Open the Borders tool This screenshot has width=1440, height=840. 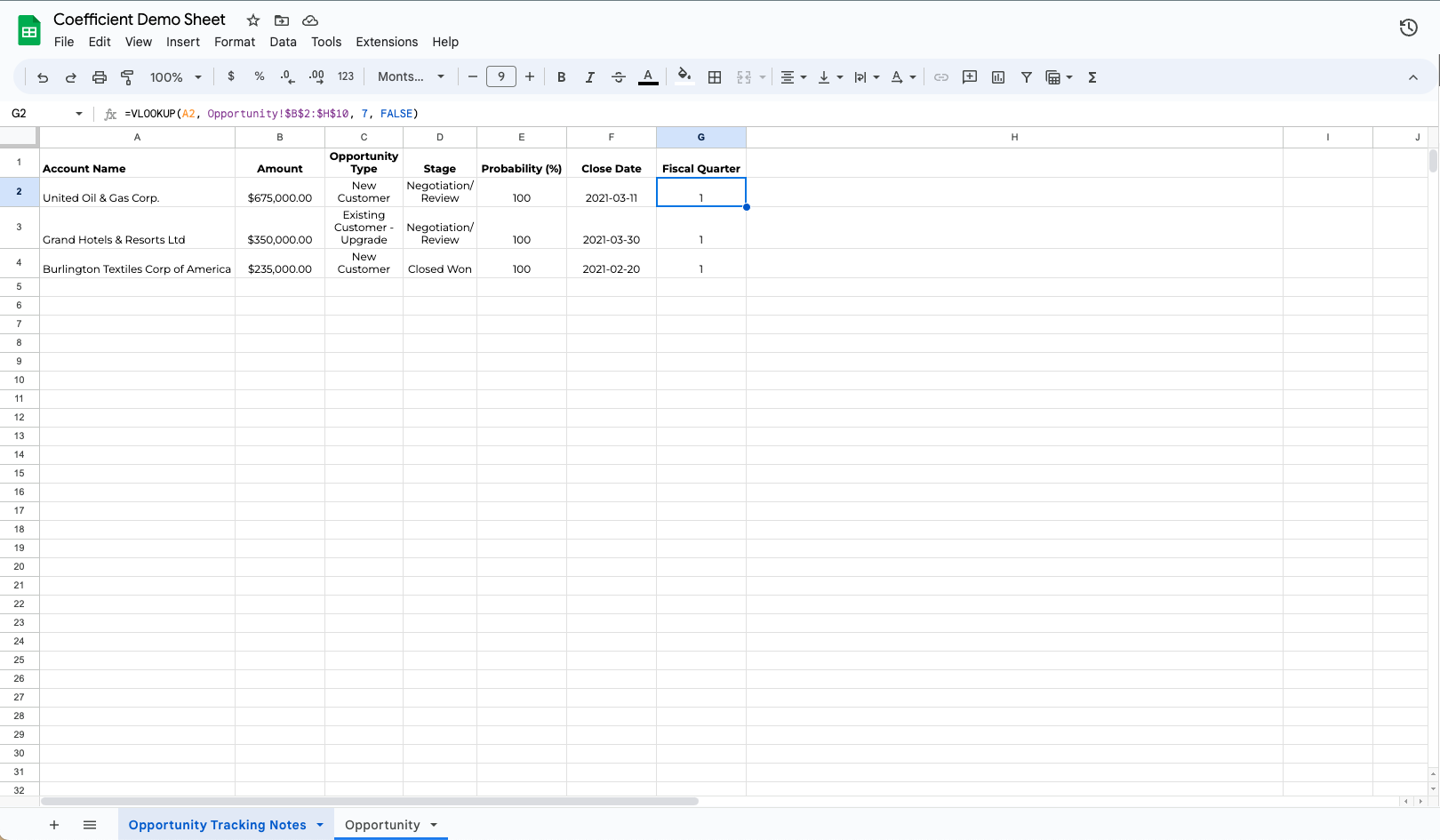pos(715,77)
